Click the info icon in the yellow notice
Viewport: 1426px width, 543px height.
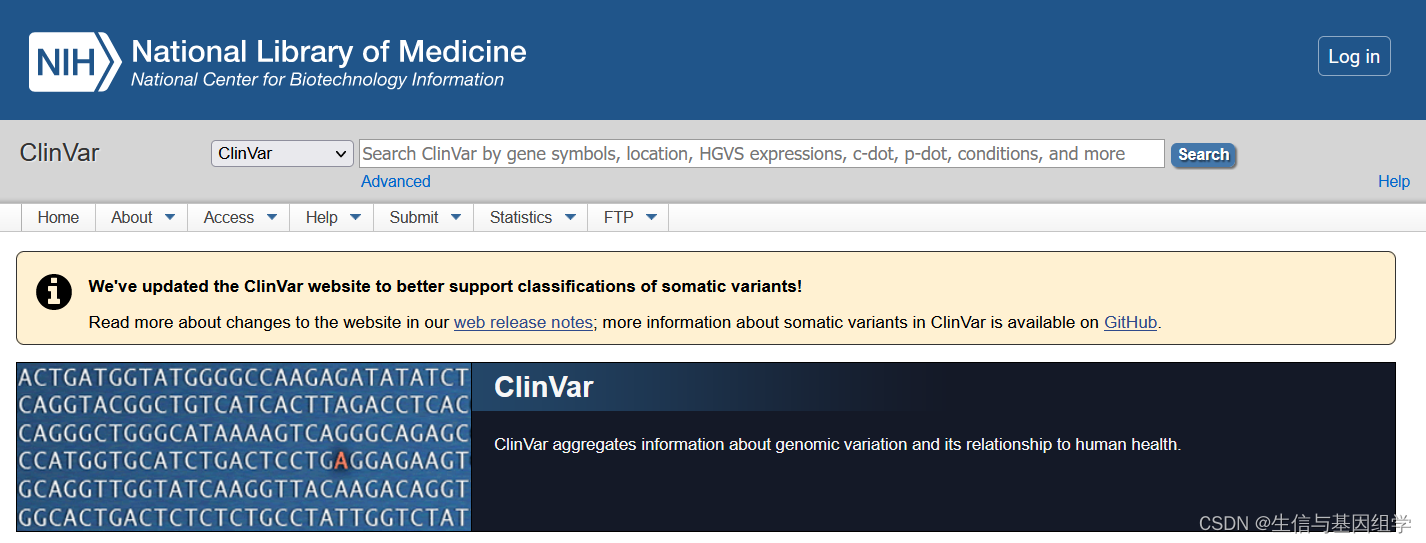click(54, 291)
